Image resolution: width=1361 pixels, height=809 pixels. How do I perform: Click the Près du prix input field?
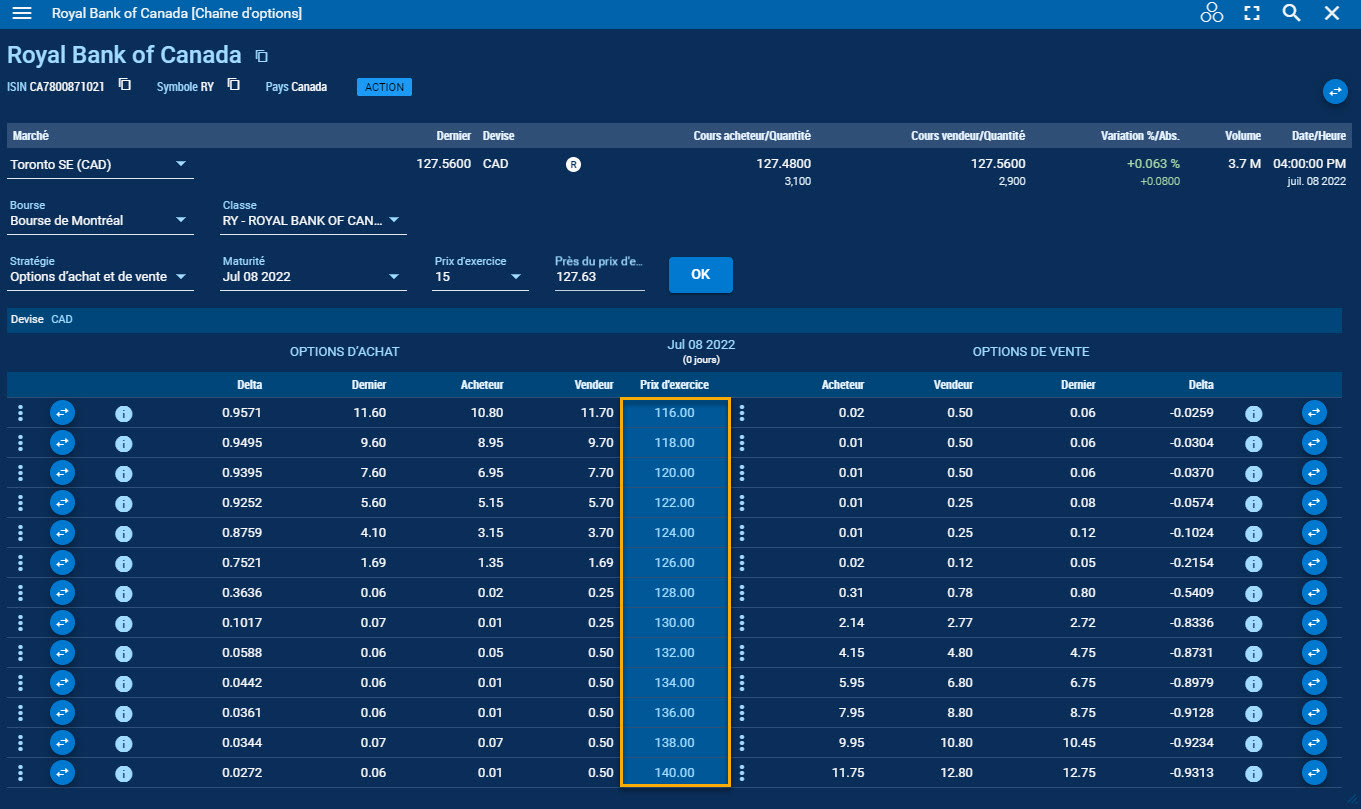tap(599, 277)
